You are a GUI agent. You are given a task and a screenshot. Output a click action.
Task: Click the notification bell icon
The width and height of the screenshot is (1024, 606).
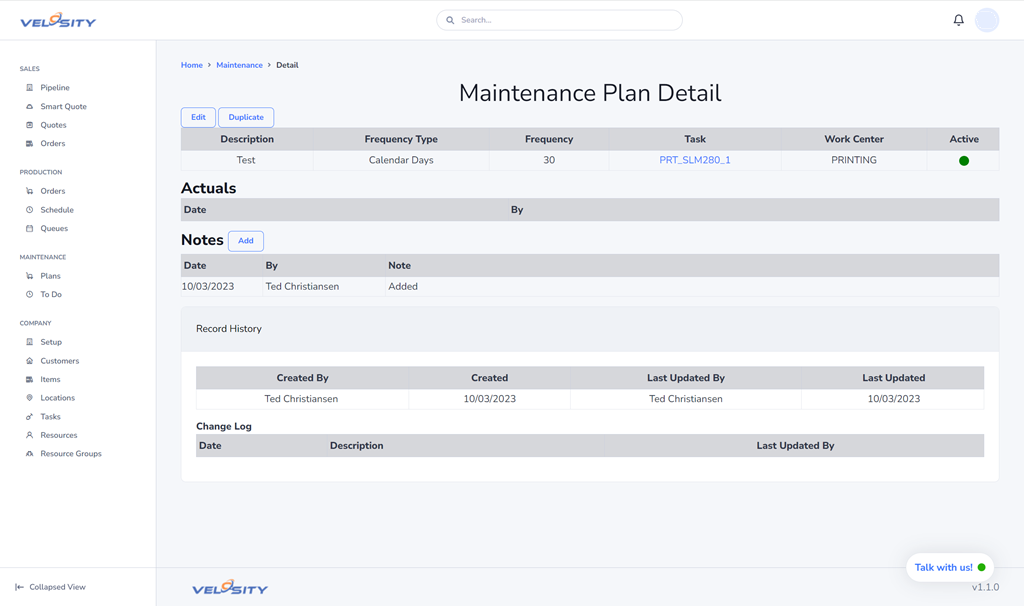coord(958,20)
